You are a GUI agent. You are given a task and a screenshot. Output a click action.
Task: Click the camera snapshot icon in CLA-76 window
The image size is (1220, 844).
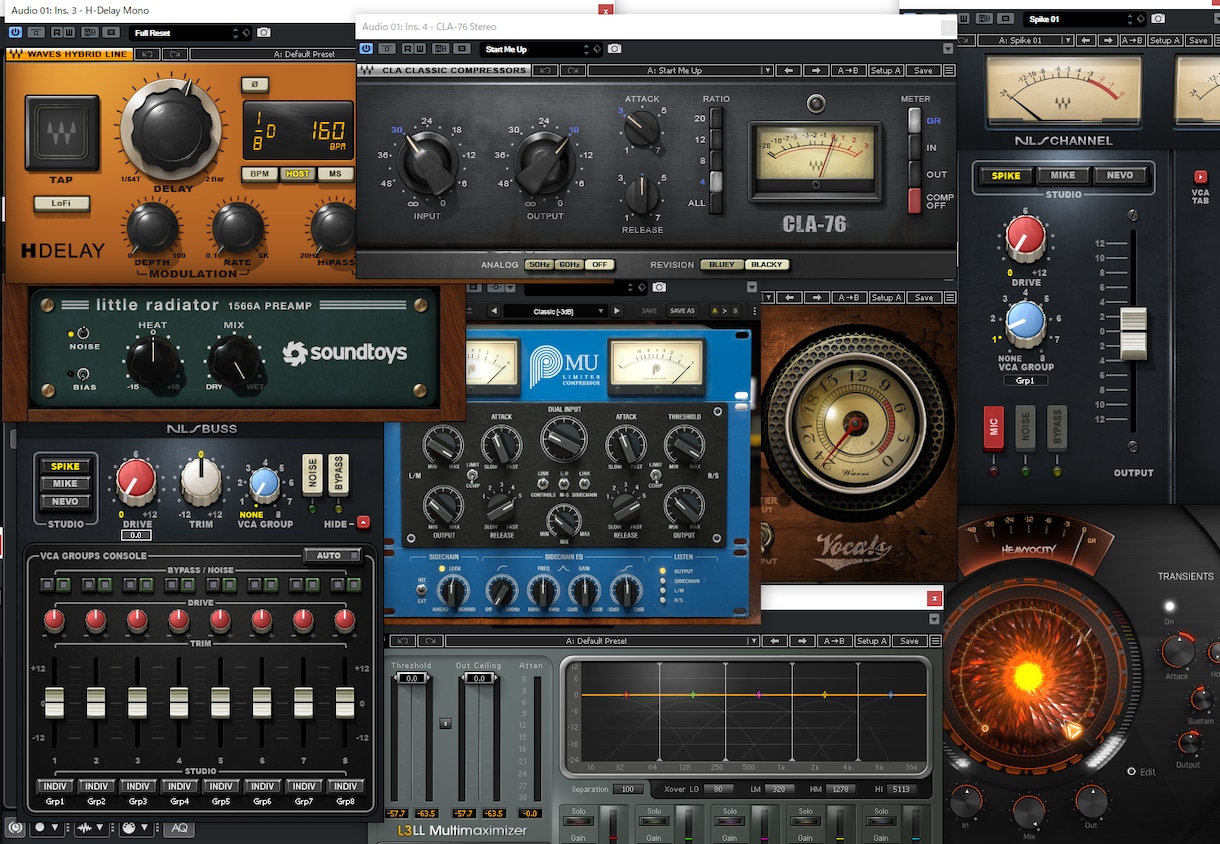pyautogui.click(x=614, y=49)
